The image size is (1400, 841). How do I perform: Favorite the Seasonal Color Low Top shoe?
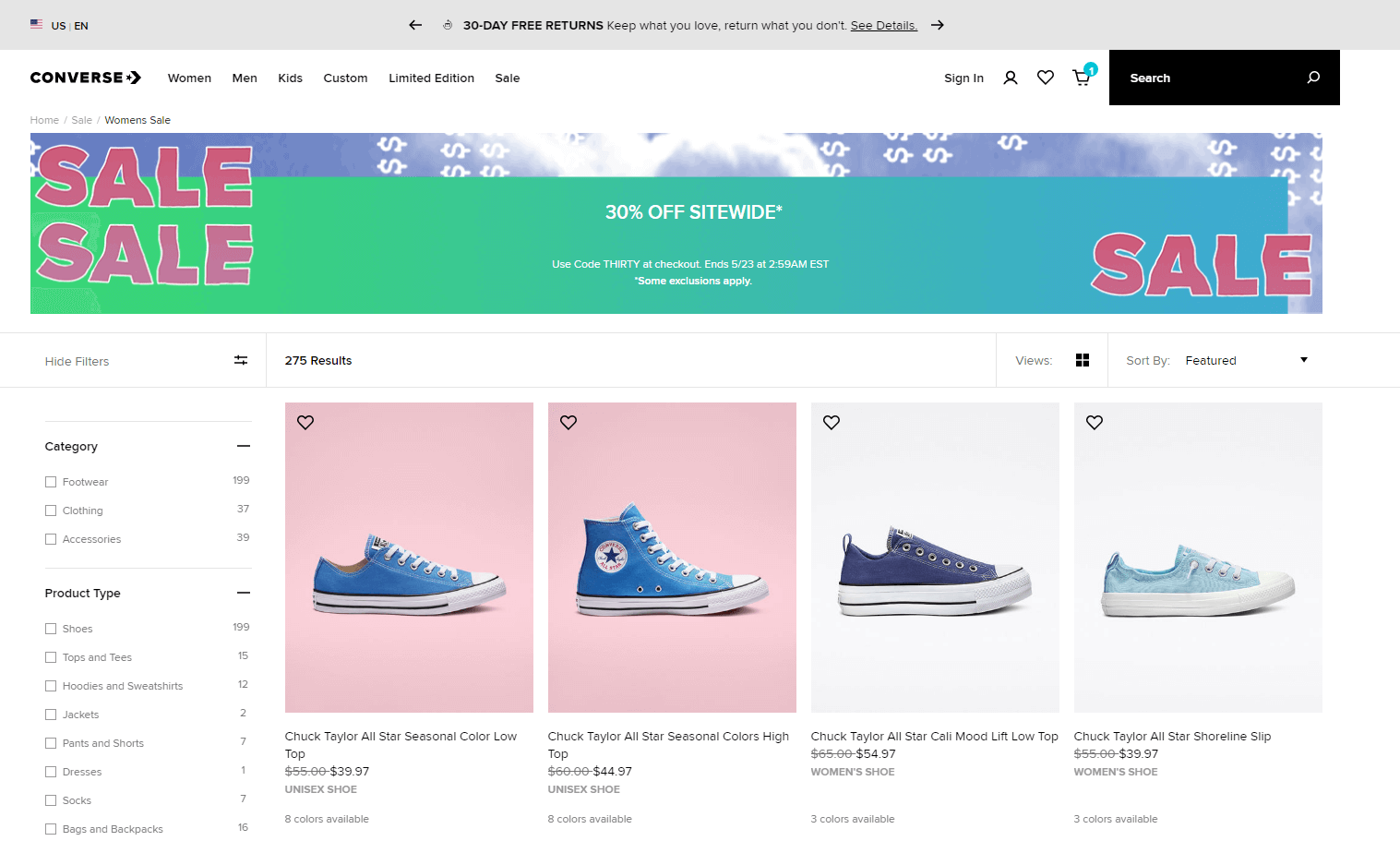pyautogui.click(x=305, y=422)
